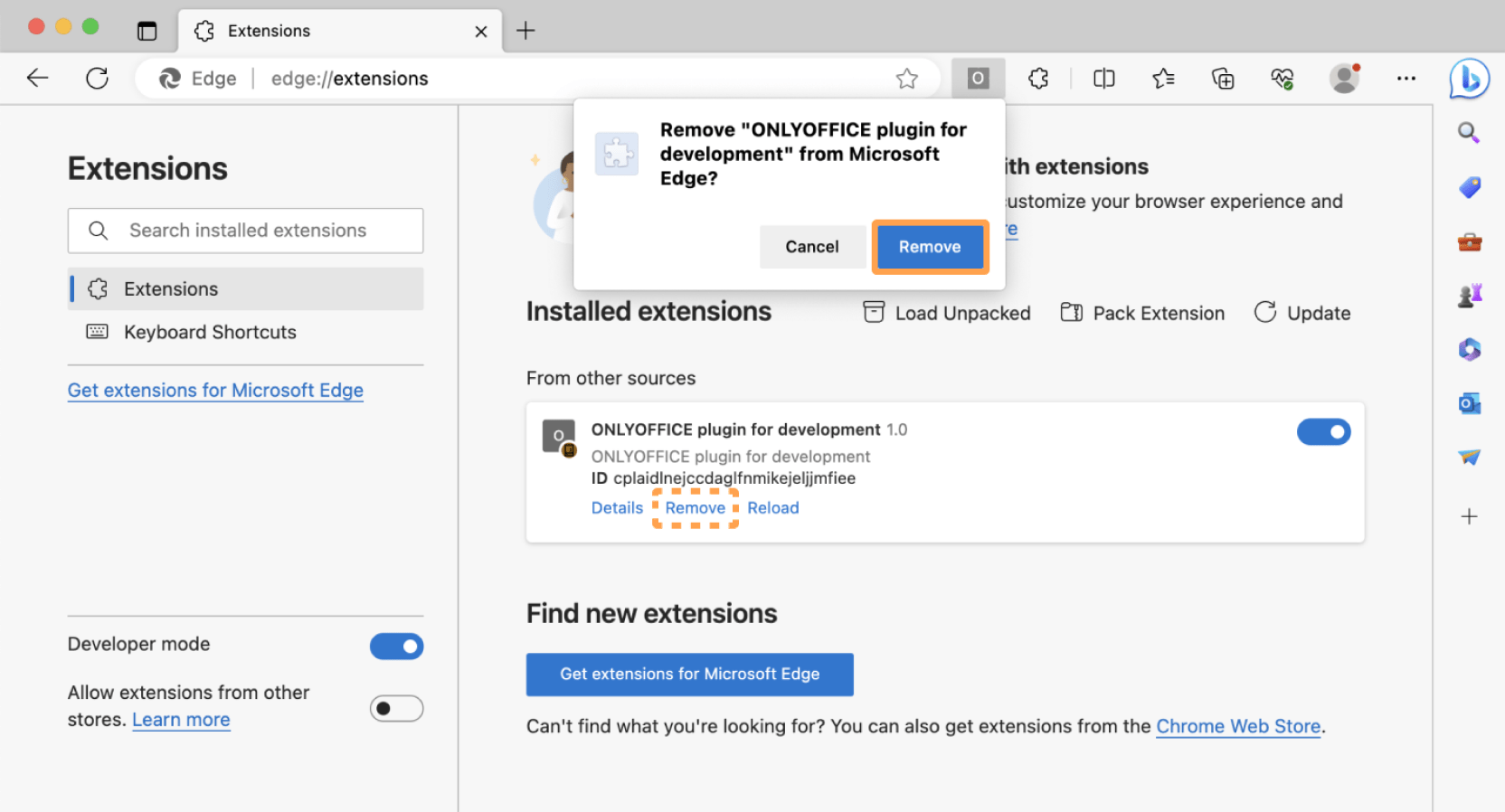The image size is (1505, 812).
Task: Open the Extensions puzzle toolbar icon
Action: [x=1038, y=79]
